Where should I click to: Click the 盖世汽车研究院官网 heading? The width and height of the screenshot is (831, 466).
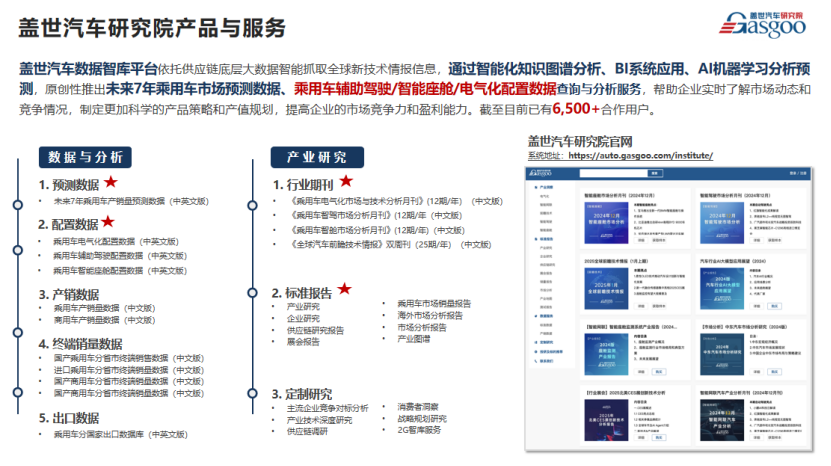click(x=580, y=142)
